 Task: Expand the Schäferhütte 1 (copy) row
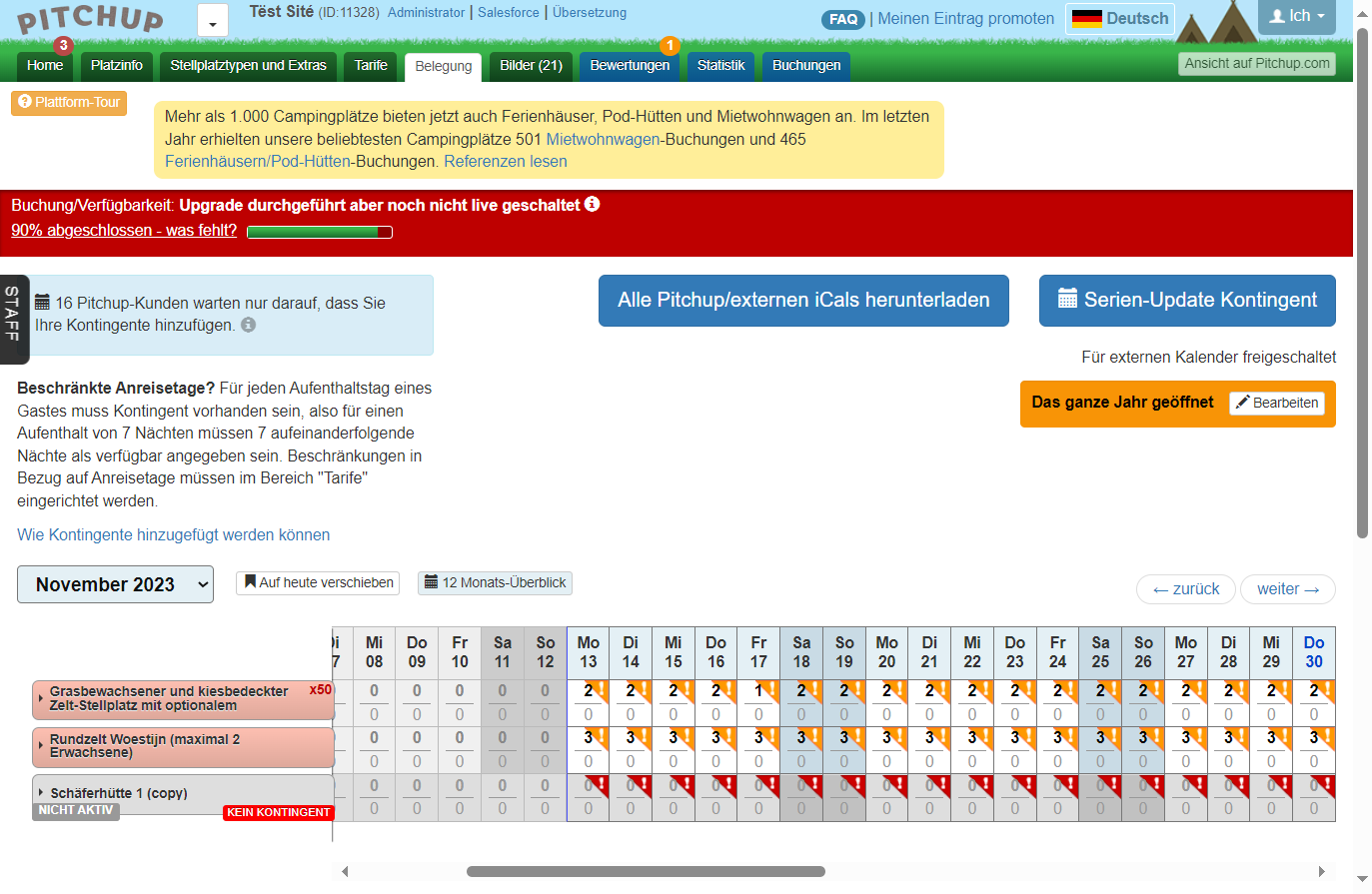click(41, 792)
